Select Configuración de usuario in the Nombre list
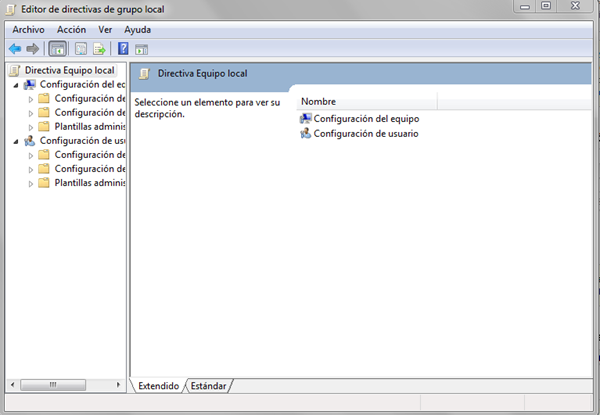 366,134
